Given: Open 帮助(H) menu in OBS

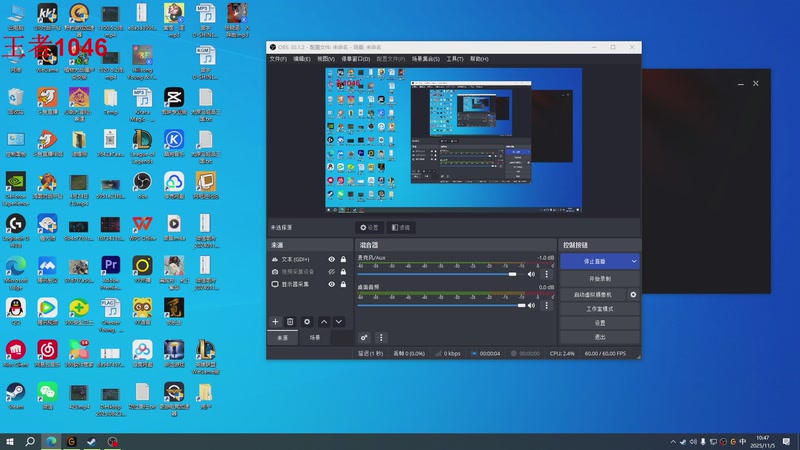Looking at the screenshot, I should 479,59.
